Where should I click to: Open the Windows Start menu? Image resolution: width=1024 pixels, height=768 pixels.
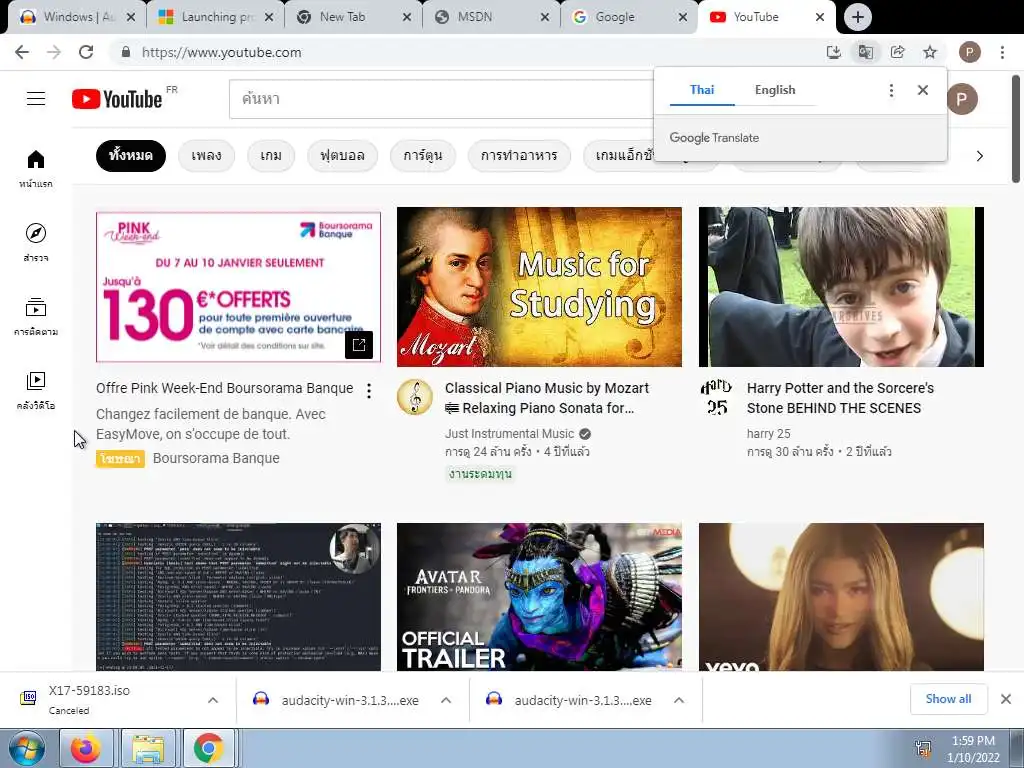pos(27,748)
